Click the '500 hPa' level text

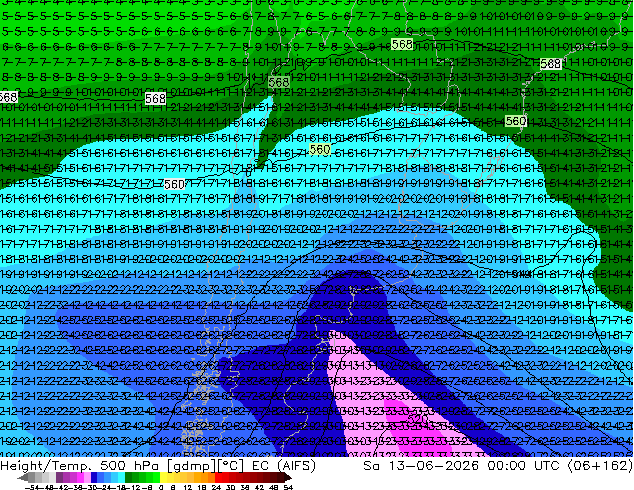(x=129, y=466)
